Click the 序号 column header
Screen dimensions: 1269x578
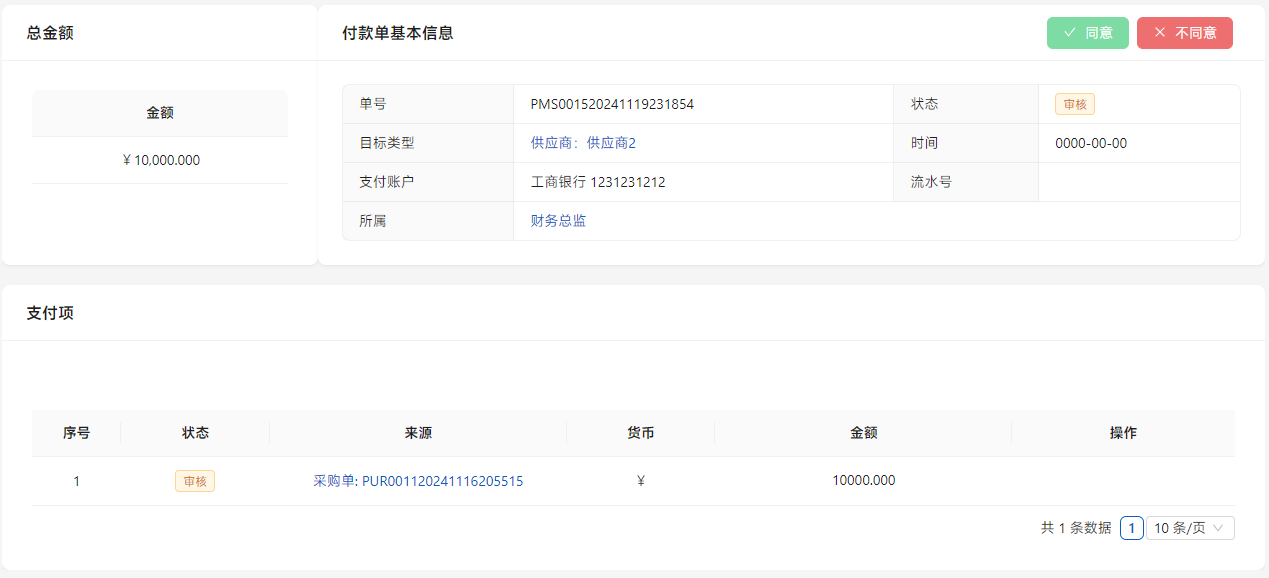[x=76, y=433]
